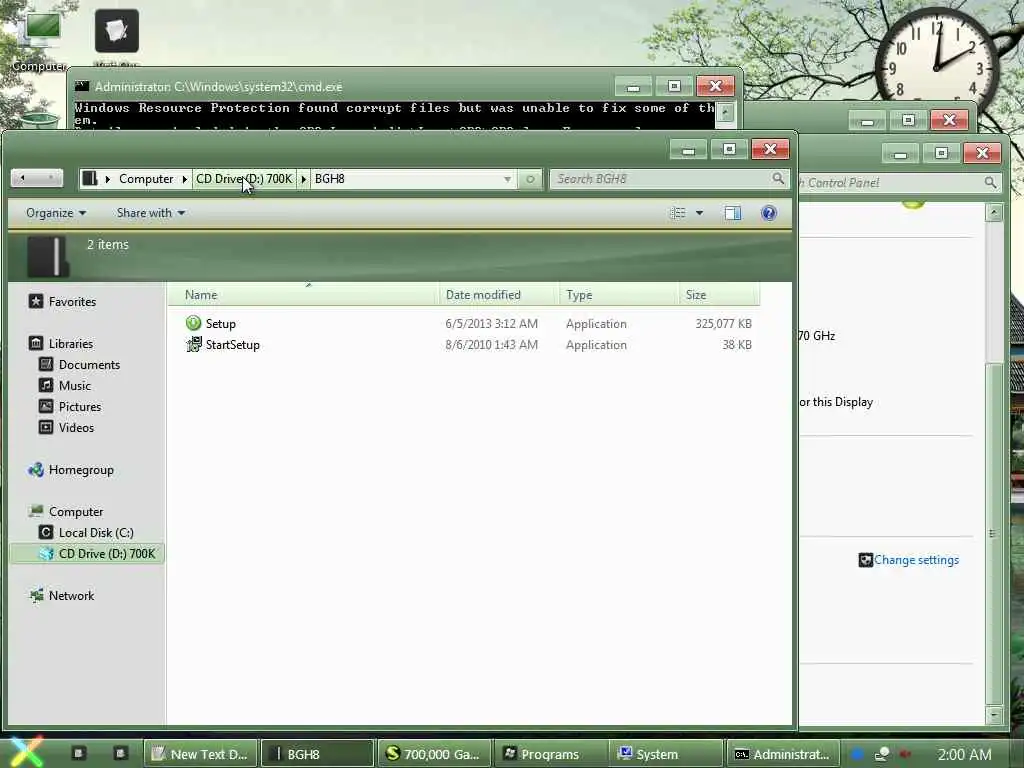Sort by Date modified column header

(x=499, y=295)
